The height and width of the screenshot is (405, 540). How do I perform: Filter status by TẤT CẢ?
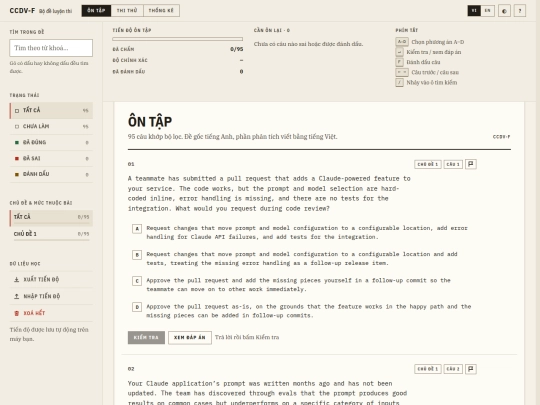(51, 111)
